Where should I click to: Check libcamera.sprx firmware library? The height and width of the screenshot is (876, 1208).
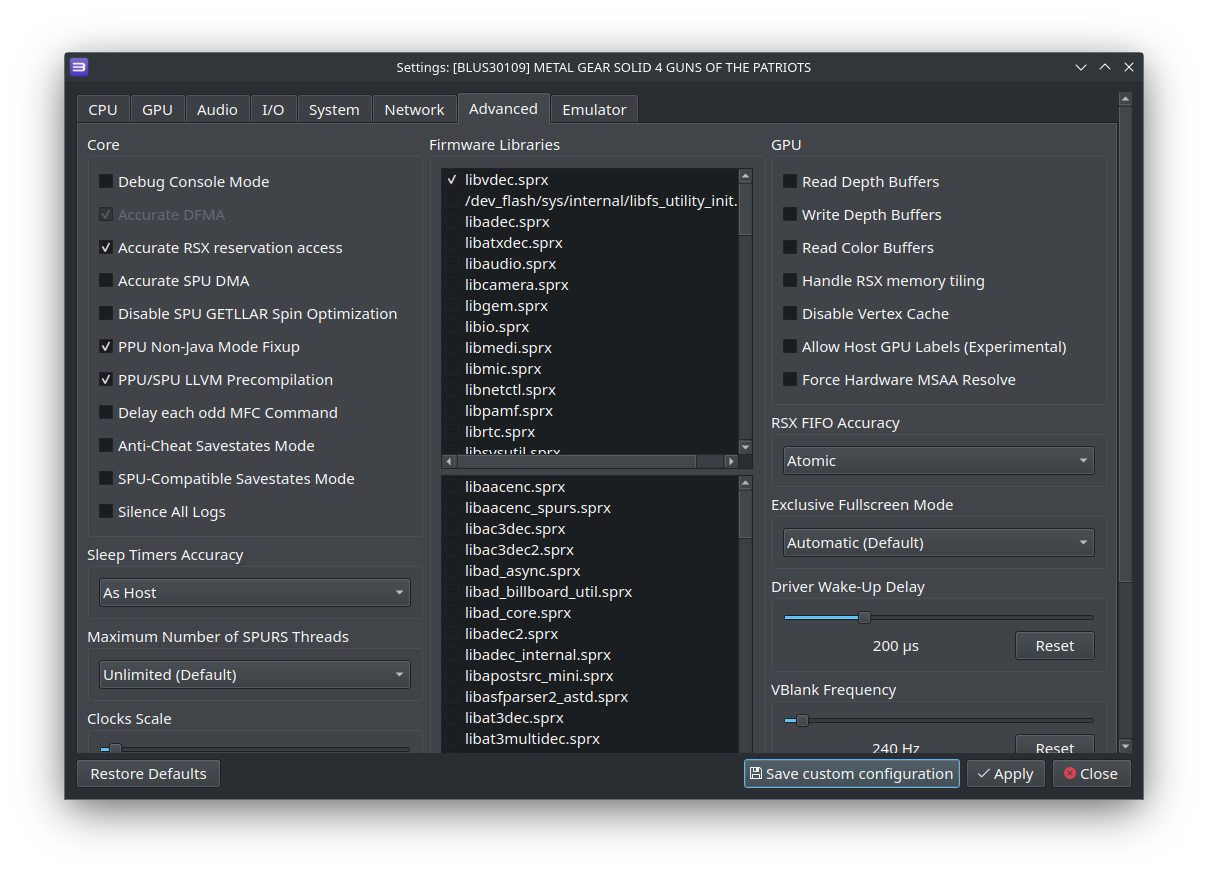pos(452,285)
